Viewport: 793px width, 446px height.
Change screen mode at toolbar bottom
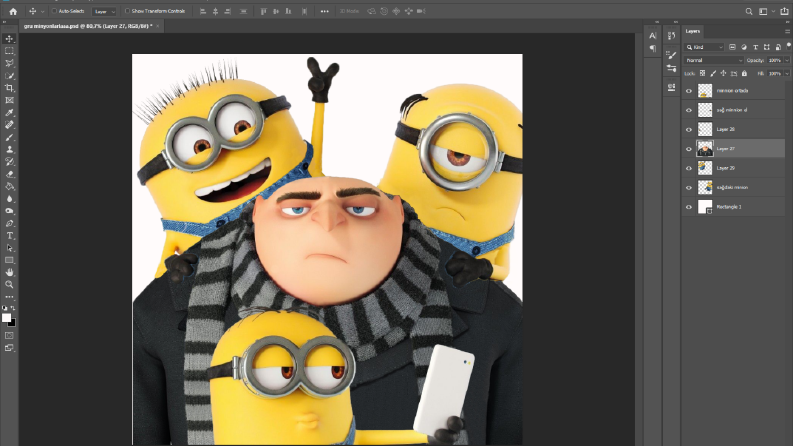click(9, 348)
